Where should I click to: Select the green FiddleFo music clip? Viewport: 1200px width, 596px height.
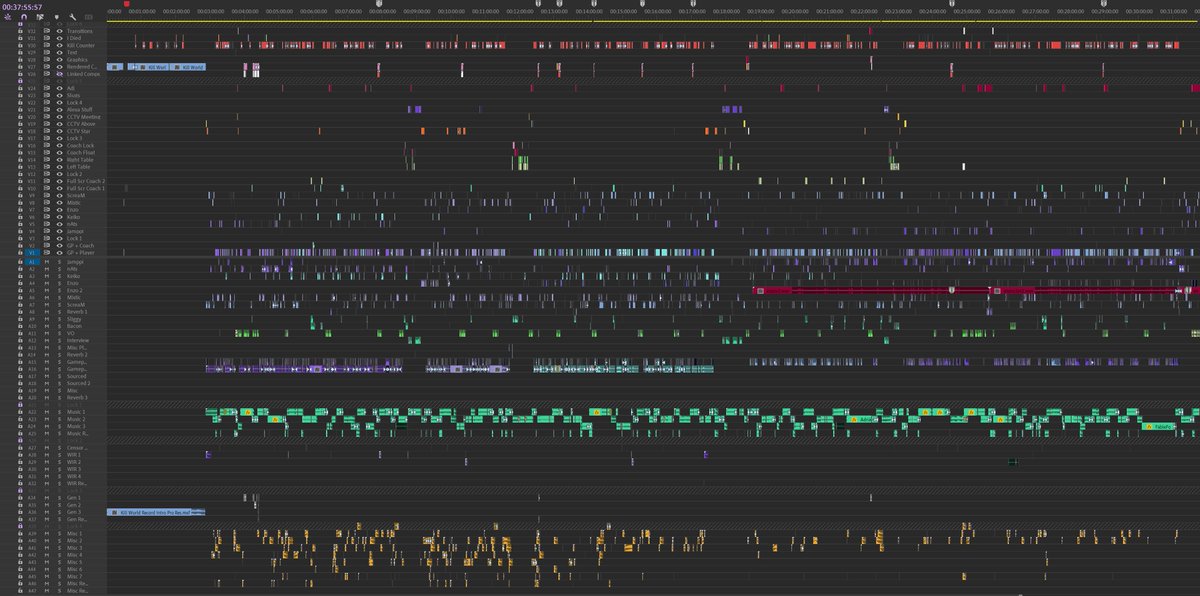click(1158, 426)
